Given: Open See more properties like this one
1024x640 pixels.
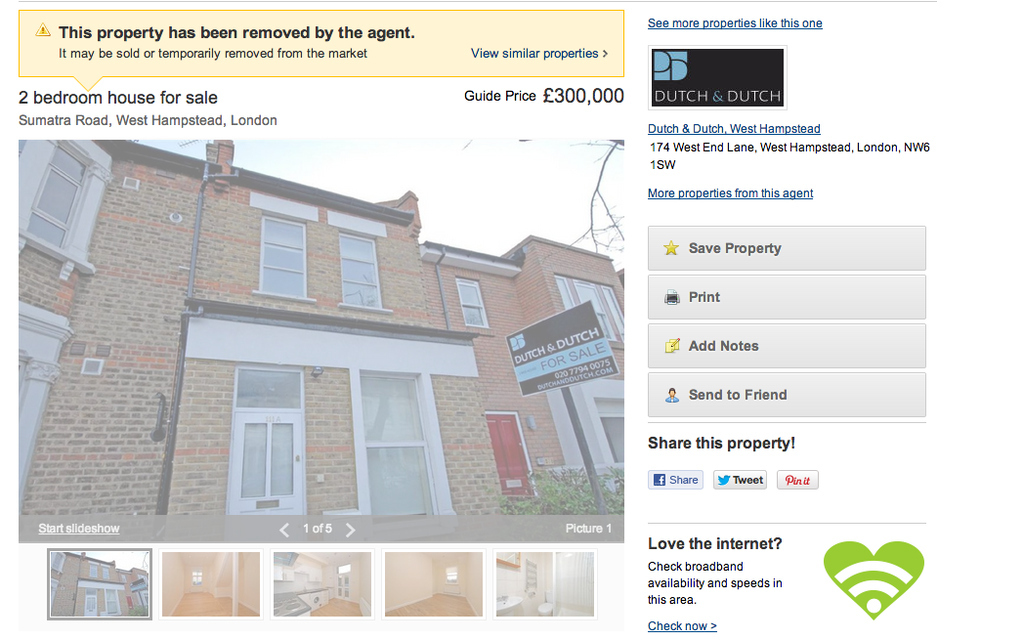Looking at the screenshot, I should [x=735, y=24].
